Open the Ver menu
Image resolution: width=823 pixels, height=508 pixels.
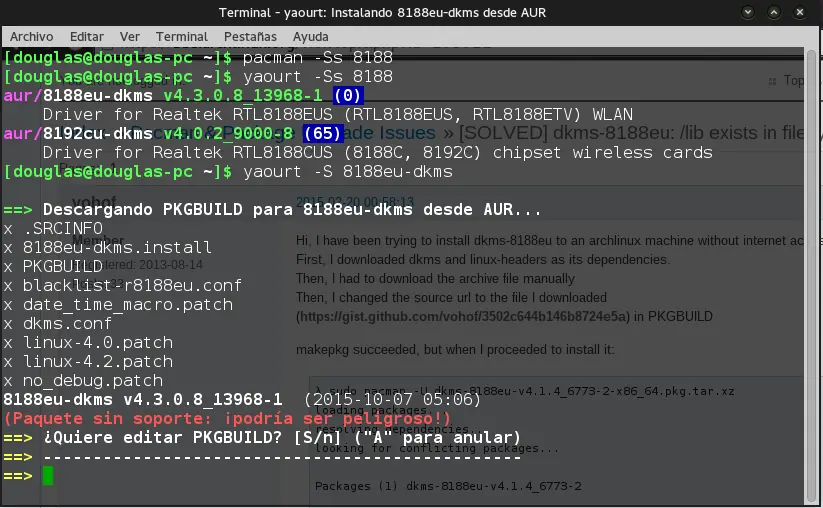[130, 37]
